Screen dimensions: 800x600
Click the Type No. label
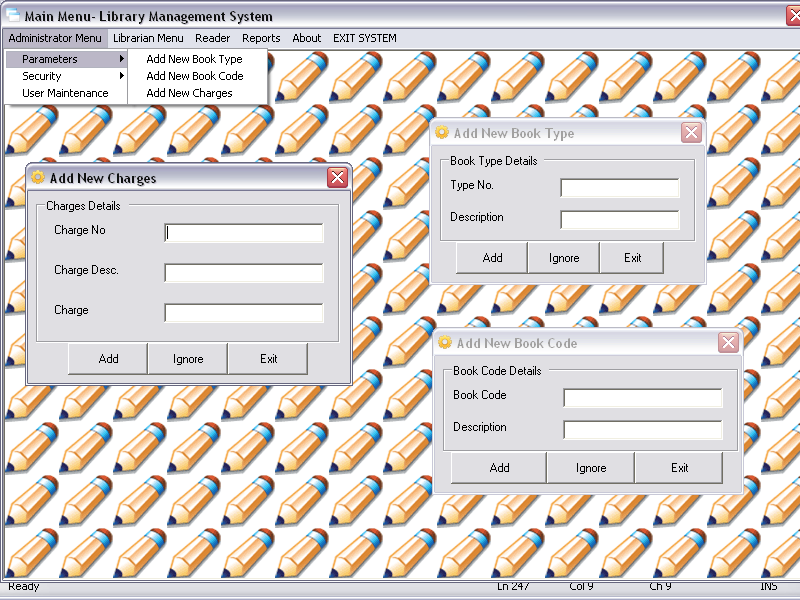click(471, 185)
